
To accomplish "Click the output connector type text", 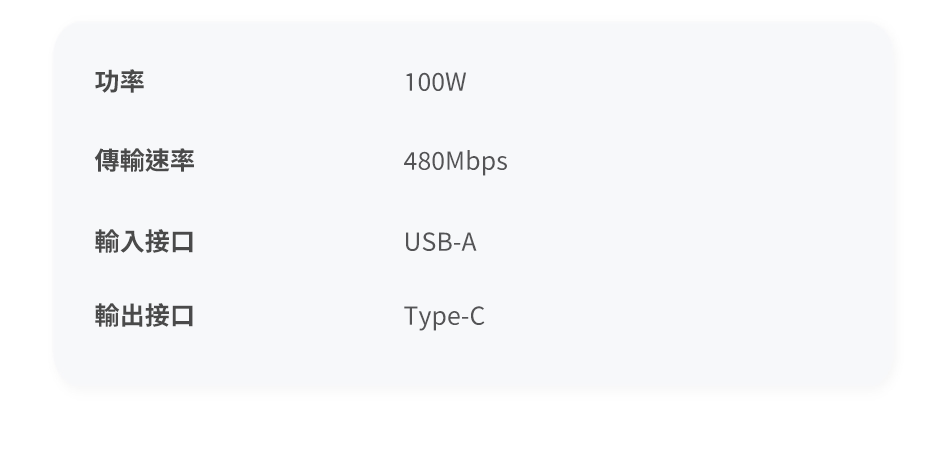I will point(444,317).
